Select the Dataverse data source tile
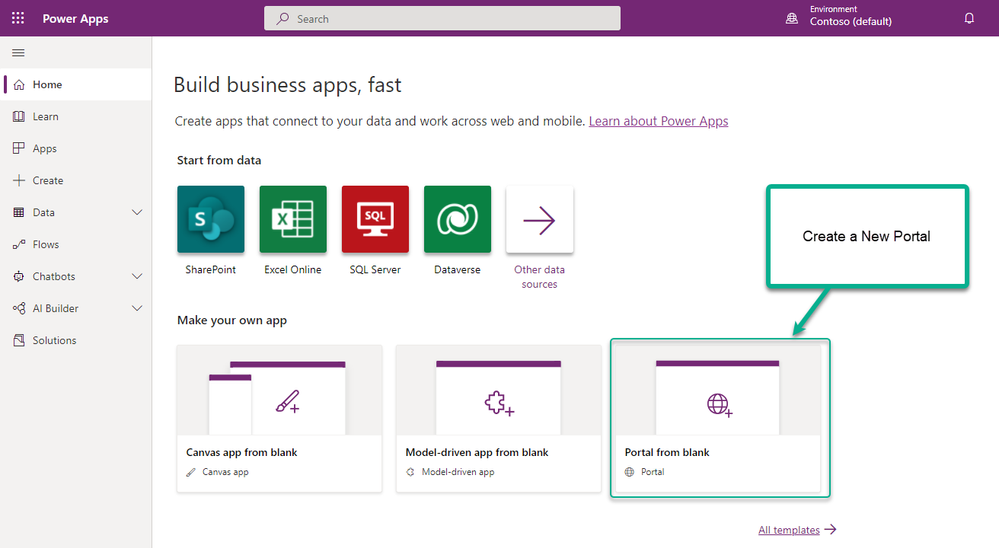999x548 pixels. pyautogui.click(x=457, y=219)
